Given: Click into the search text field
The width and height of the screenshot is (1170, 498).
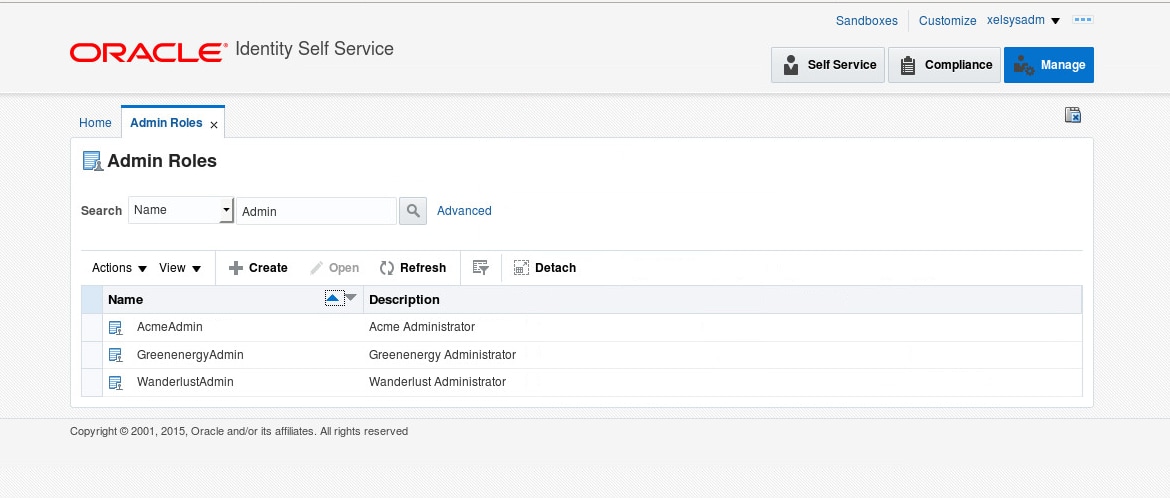Looking at the screenshot, I should (x=315, y=211).
